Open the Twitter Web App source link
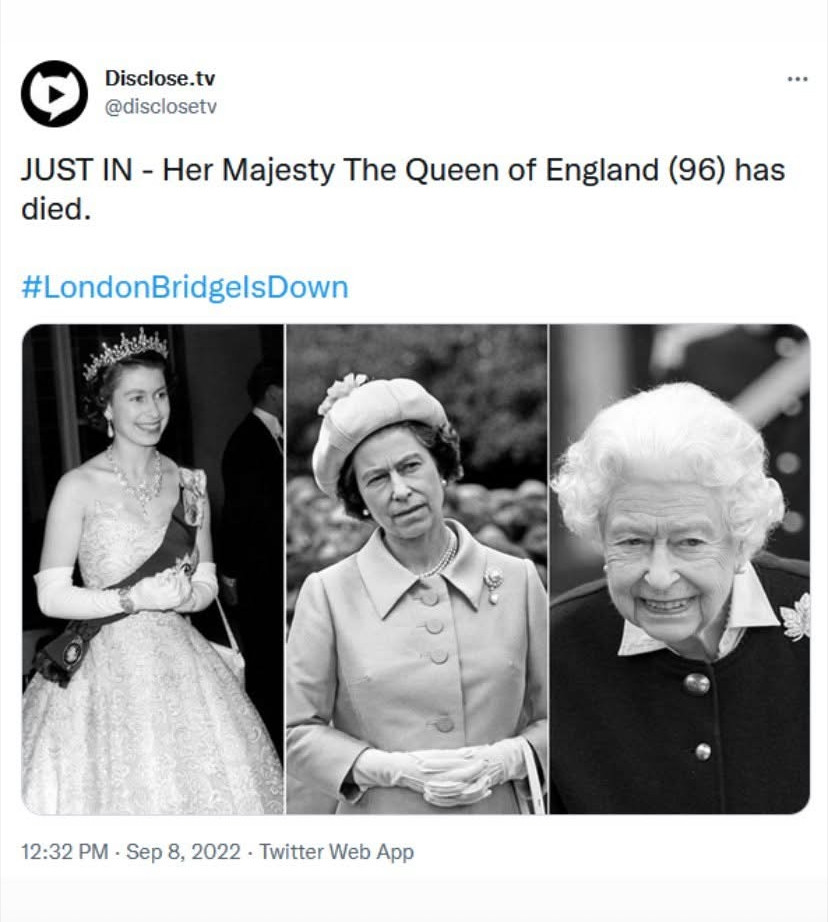 336,852
